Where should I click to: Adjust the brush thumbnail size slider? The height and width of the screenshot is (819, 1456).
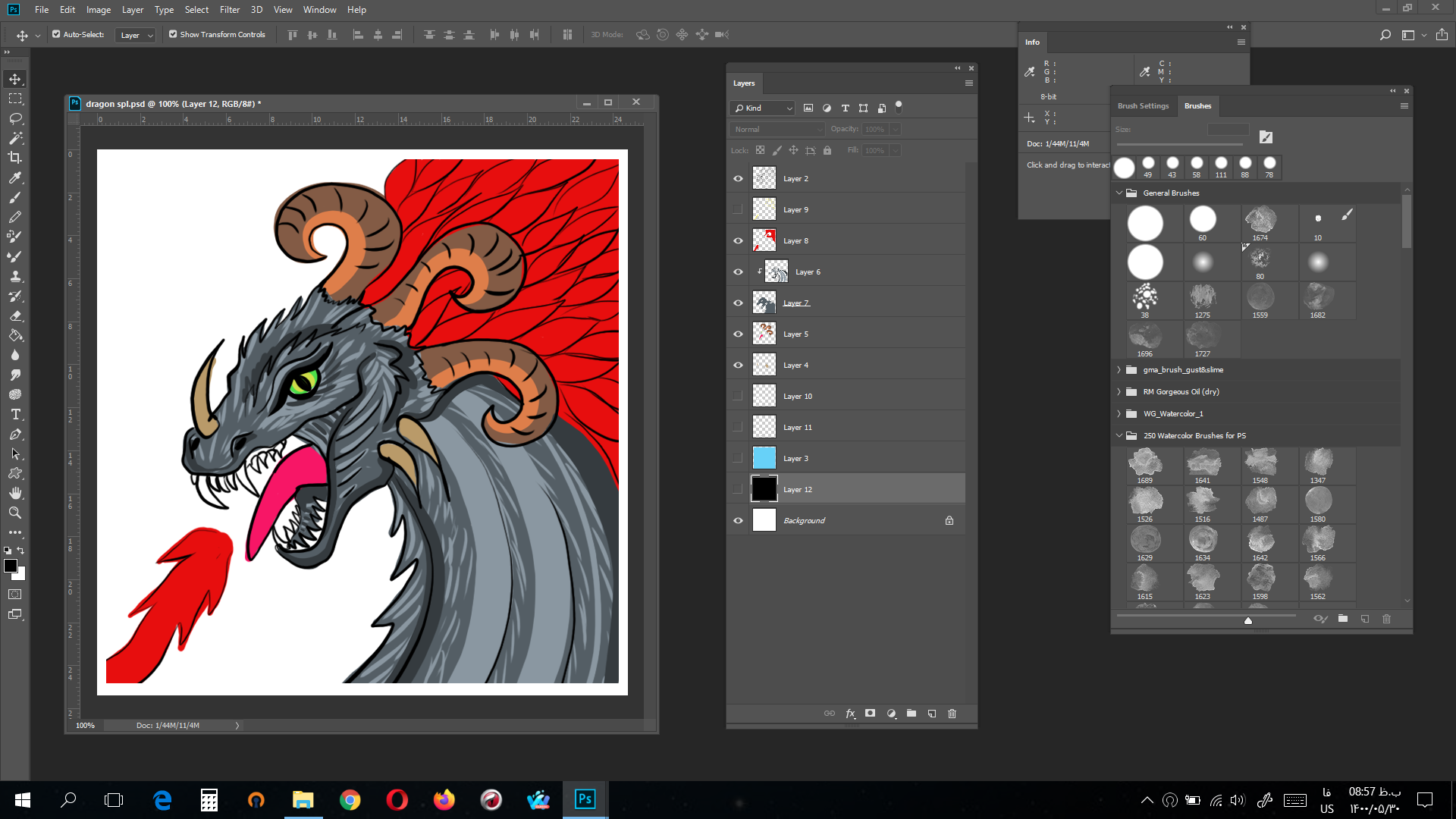pyautogui.click(x=1247, y=620)
